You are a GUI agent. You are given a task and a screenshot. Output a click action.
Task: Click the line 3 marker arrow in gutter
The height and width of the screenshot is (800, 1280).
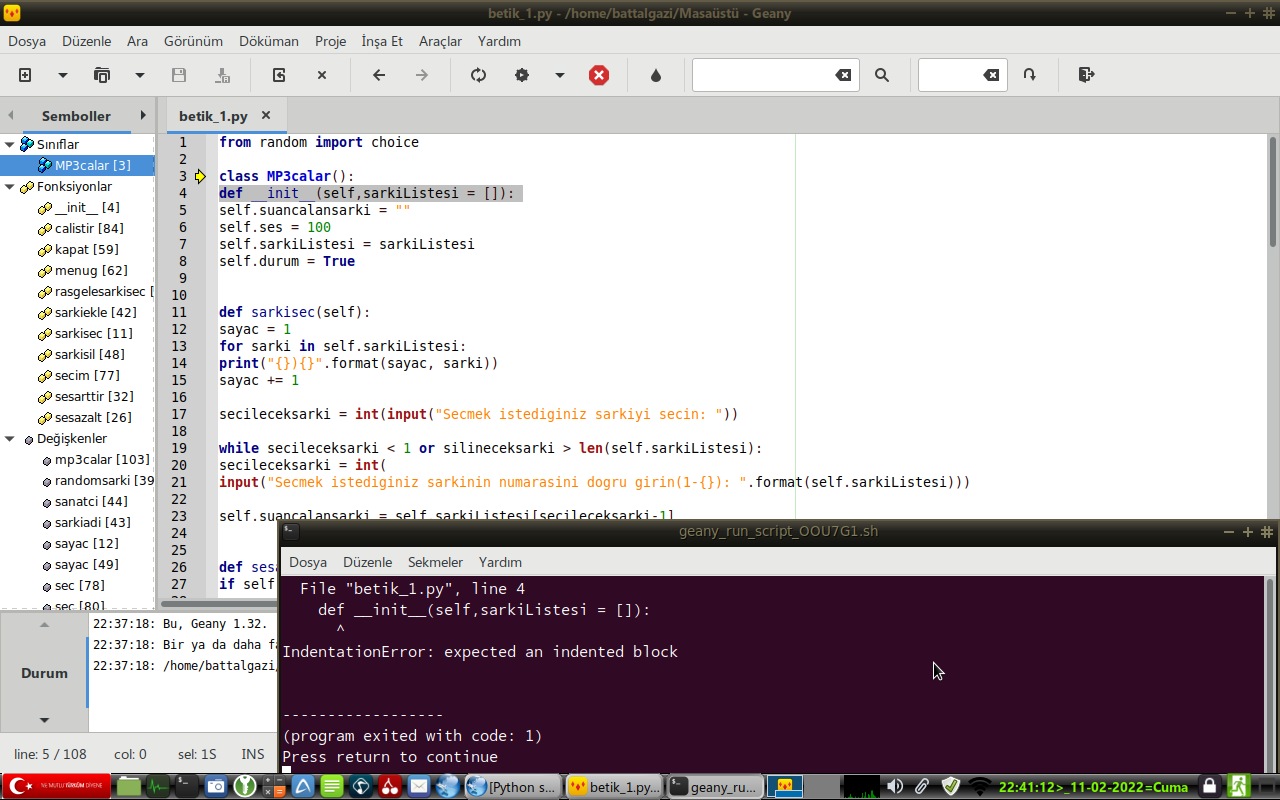click(200, 176)
